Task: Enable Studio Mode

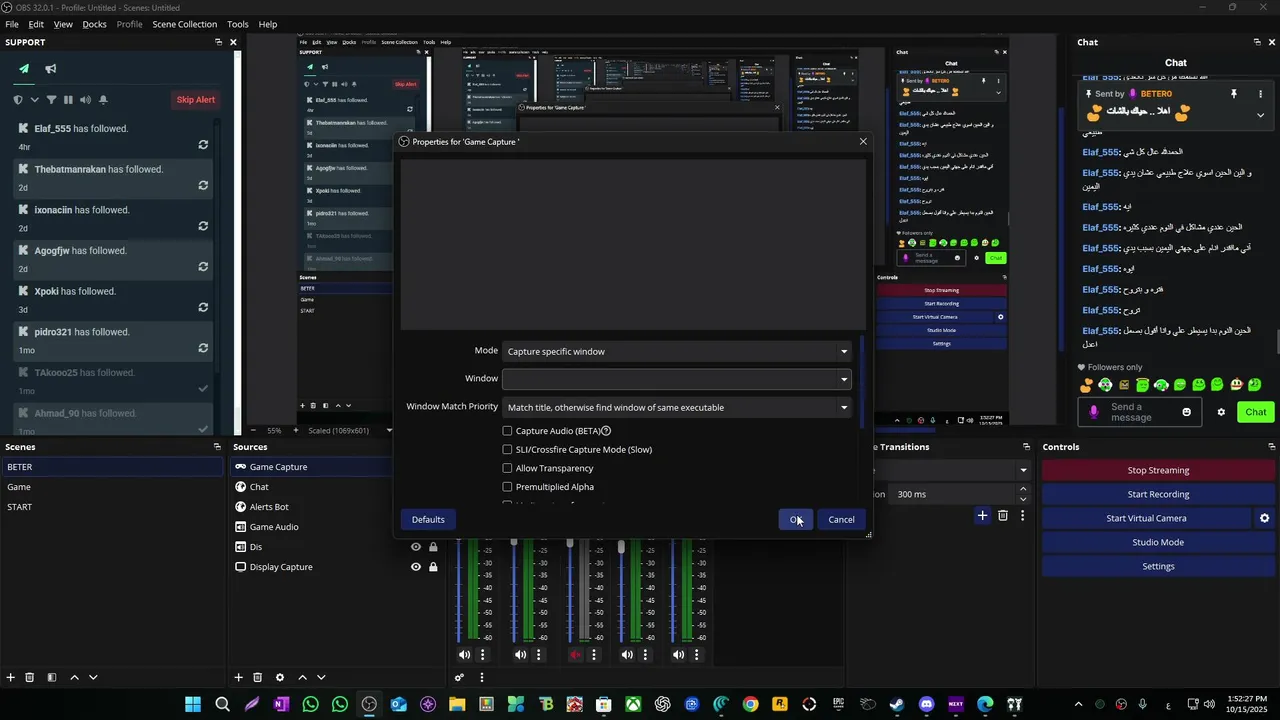Action: pyautogui.click(x=1158, y=542)
